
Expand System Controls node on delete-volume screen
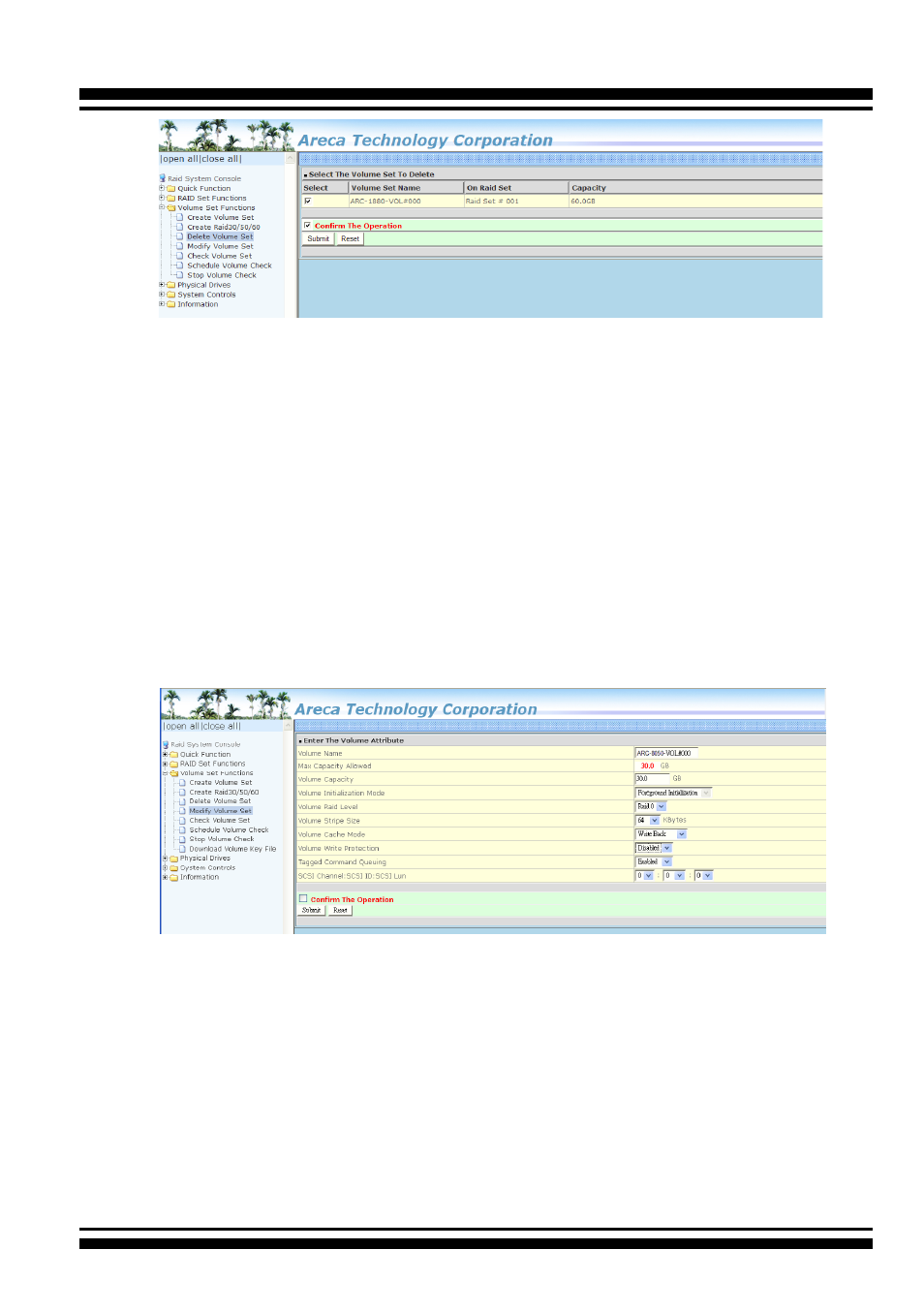tap(162, 295)
